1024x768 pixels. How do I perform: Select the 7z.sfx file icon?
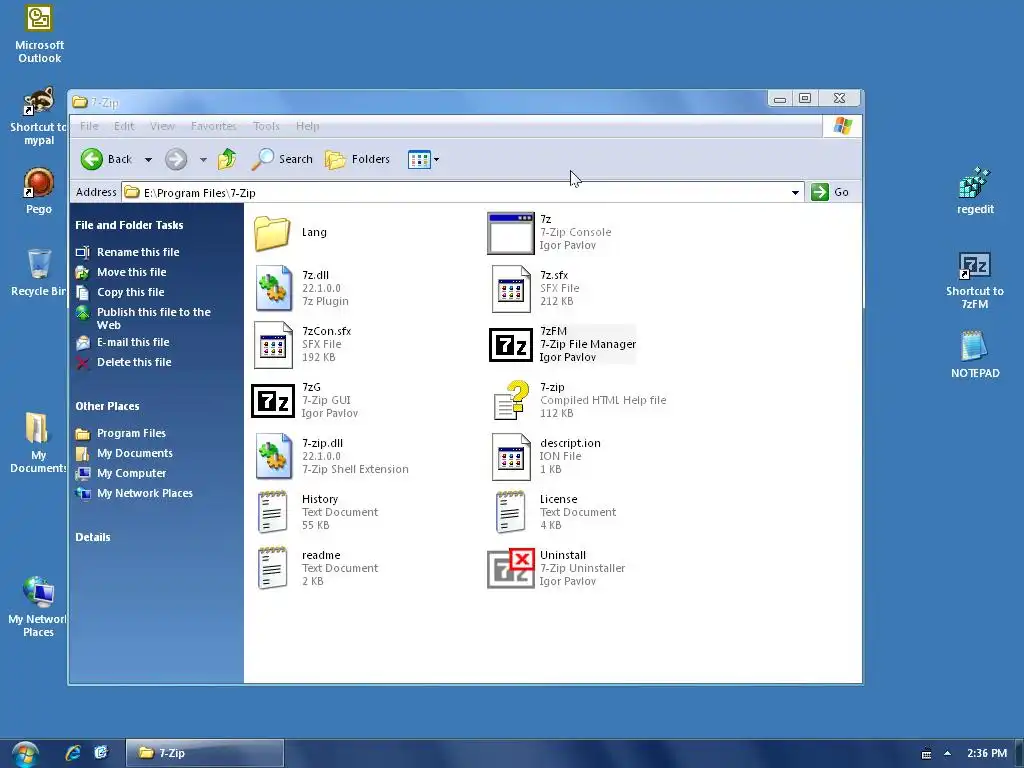coord(511,288)
